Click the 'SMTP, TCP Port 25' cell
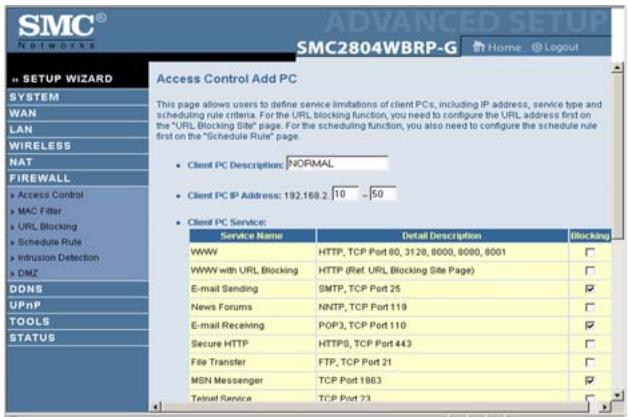628x417 pixels. tap(442, 289)
